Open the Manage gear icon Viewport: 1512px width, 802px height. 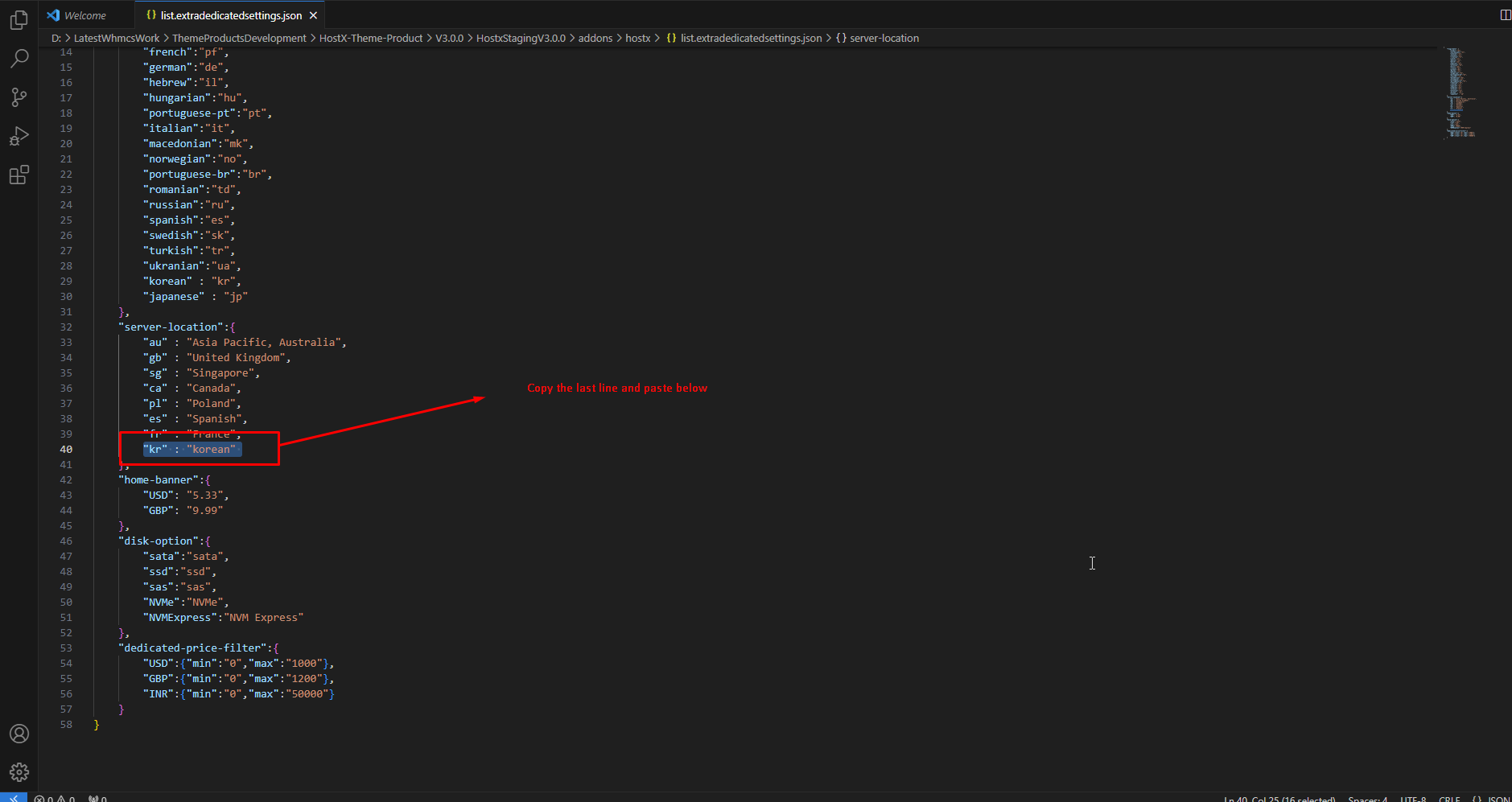[19, 772]
